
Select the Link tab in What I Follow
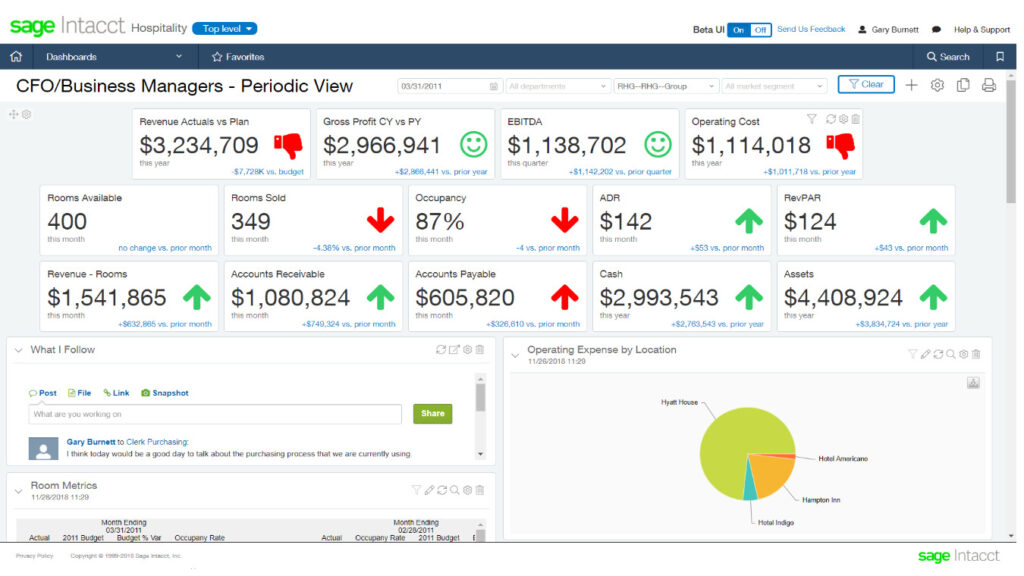point(116,393)
